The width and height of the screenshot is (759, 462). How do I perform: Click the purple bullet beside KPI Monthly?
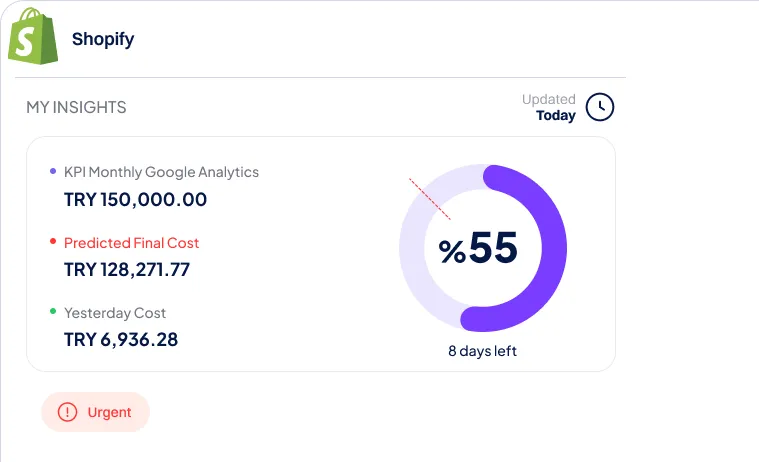click(53, 171)
